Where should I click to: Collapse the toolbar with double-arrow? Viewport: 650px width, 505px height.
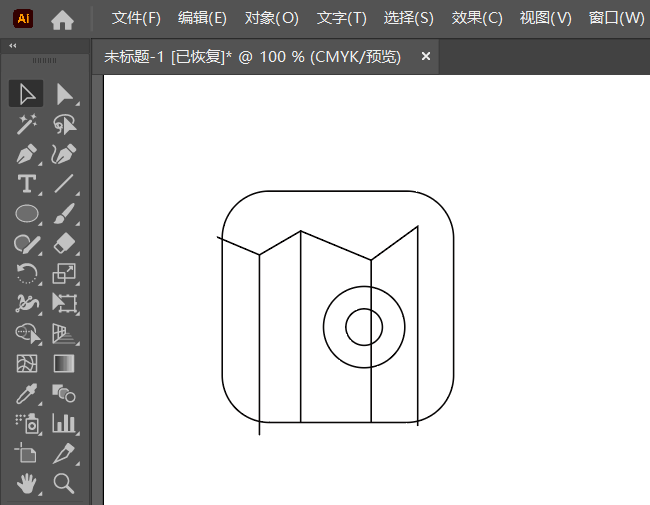pos(13,46)
